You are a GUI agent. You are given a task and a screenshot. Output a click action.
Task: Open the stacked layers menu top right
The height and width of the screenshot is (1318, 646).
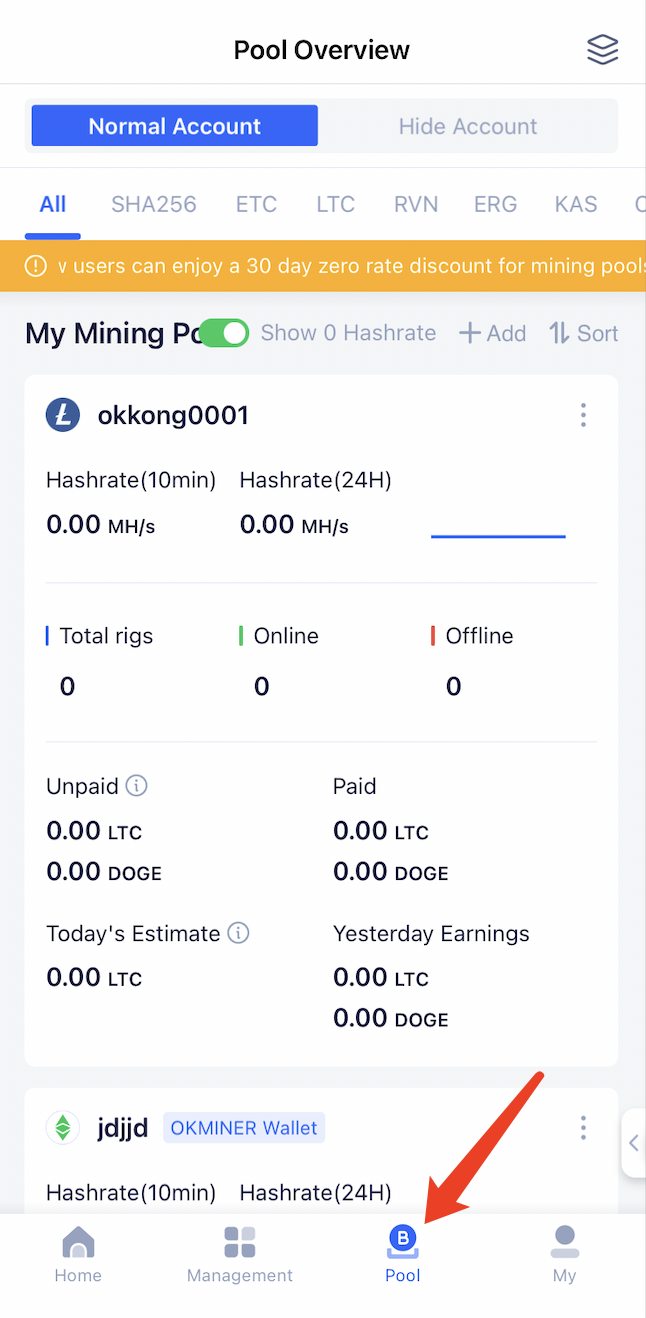603,49
